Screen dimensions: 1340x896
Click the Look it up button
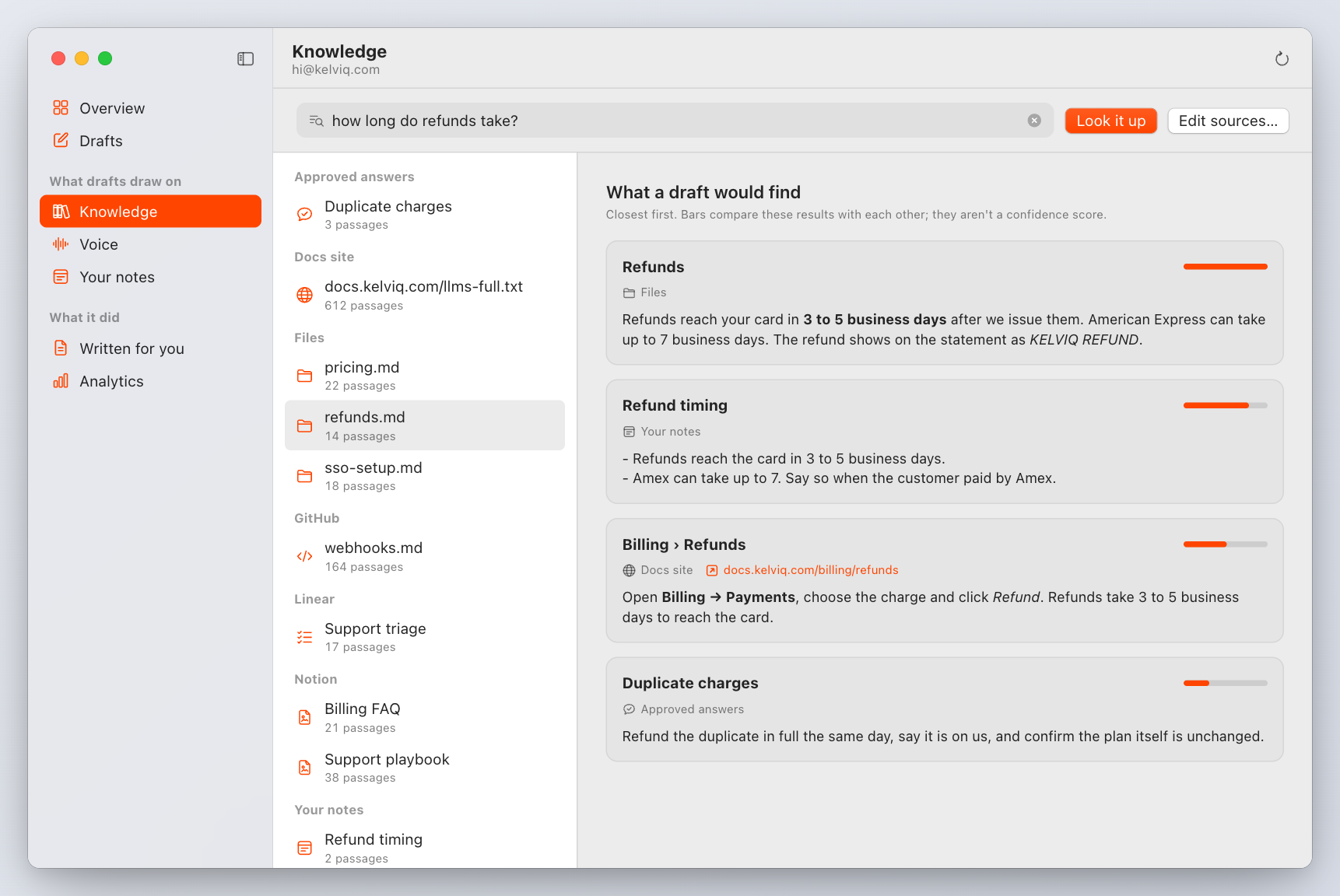point(1110,121)
